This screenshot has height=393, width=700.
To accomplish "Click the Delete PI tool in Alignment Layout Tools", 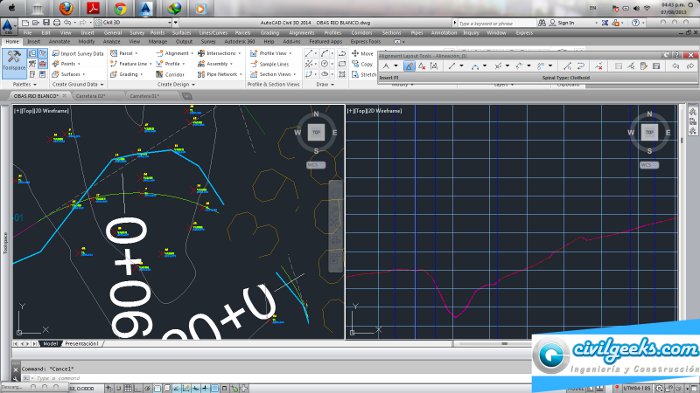I will pyautogui.click(x=422, y=67).
